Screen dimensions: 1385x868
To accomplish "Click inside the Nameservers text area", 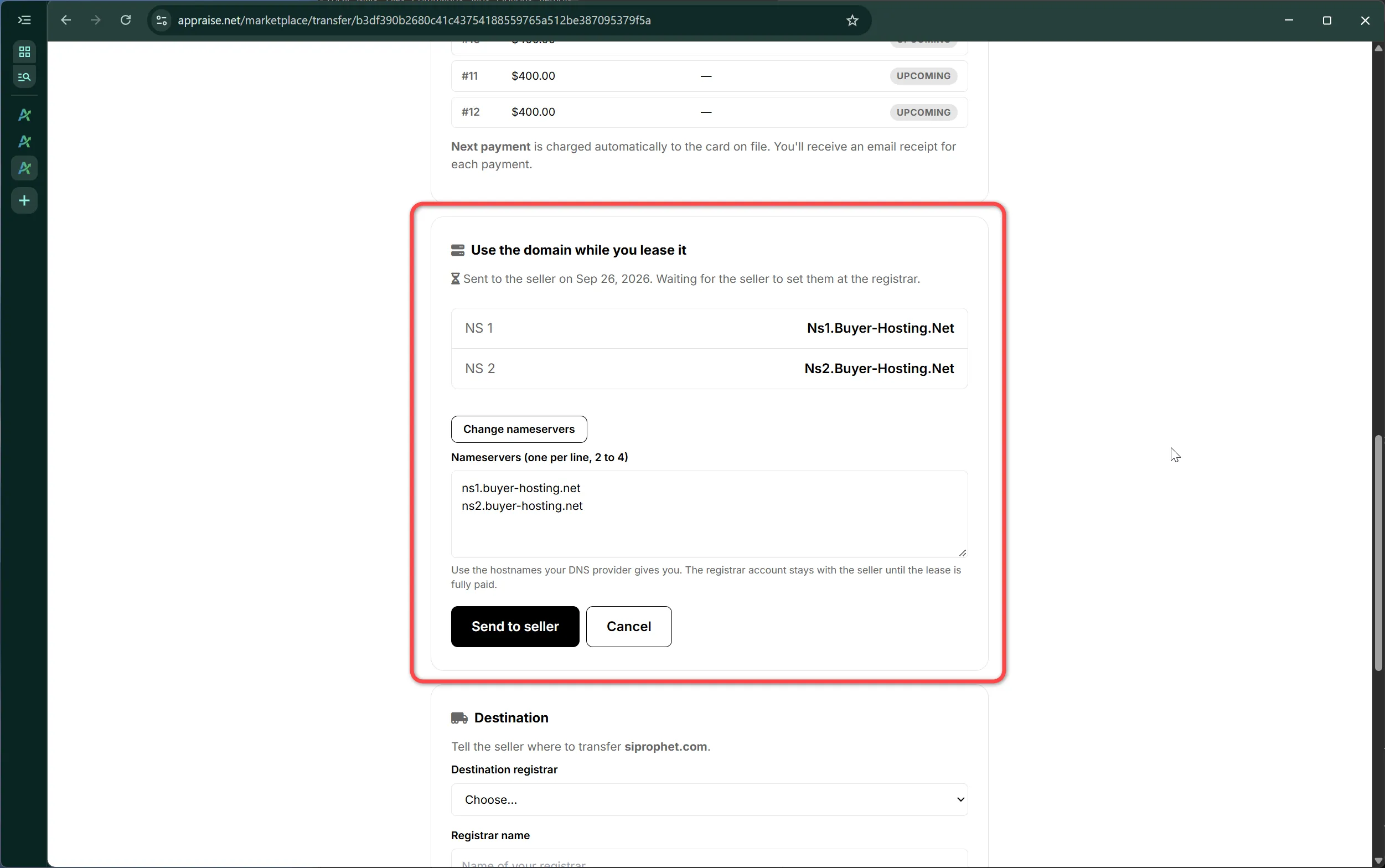I will click(x=710, y=514).
